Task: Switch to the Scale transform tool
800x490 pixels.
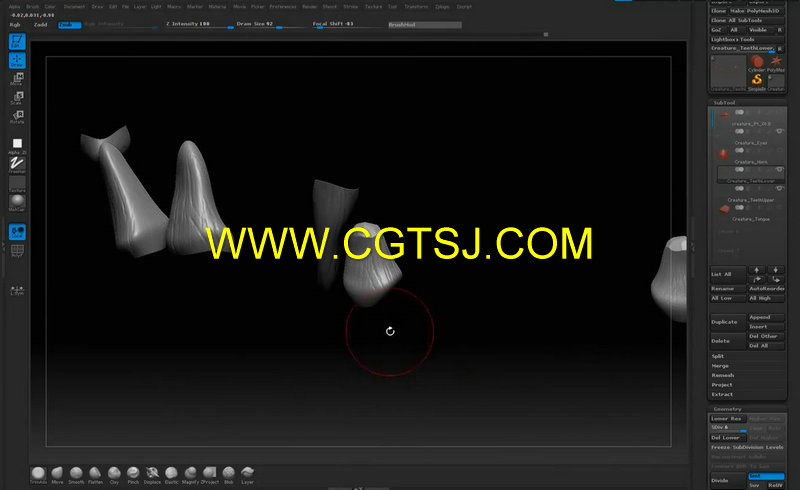Action: pyautogui.click(x=17, y=98)
